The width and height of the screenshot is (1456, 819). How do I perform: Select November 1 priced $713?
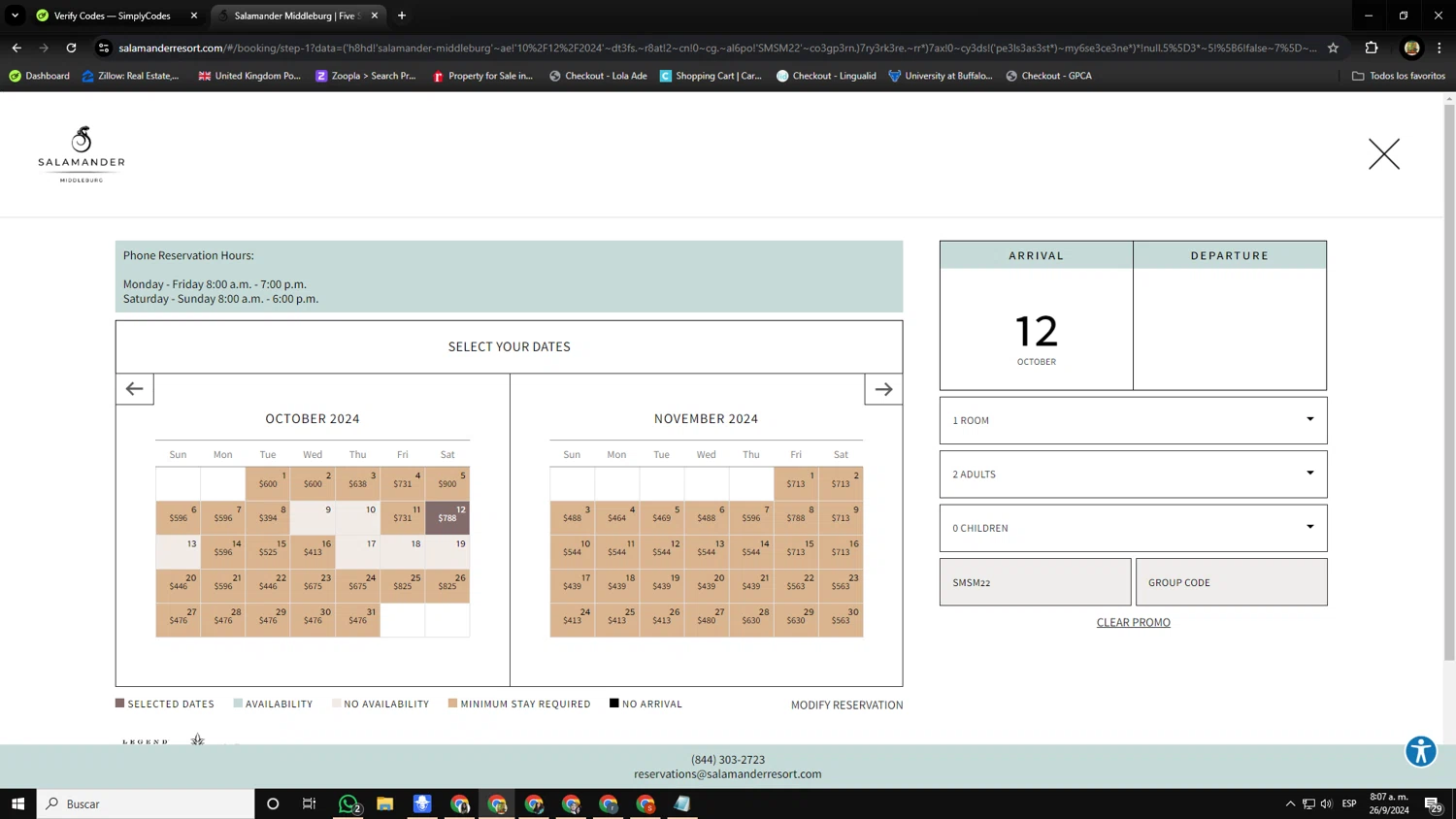(796, 483)
